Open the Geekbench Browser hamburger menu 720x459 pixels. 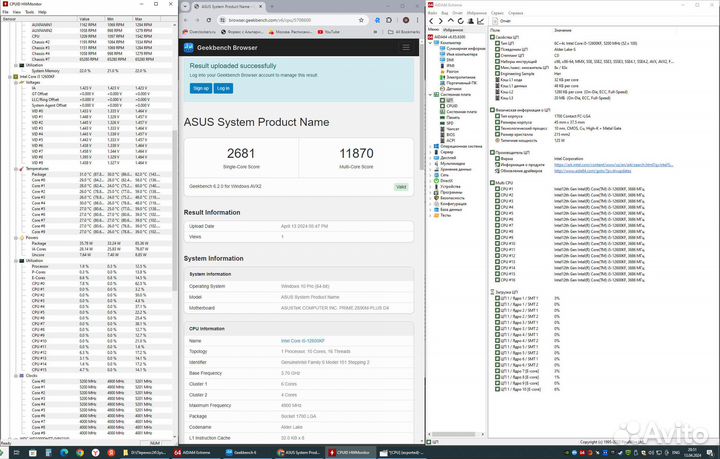tap(406, 47)
